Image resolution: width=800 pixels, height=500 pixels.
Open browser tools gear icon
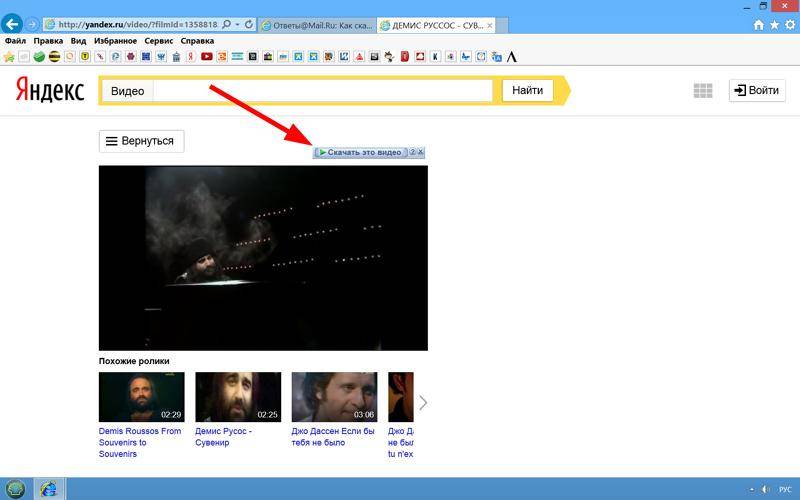coord(790,24)
